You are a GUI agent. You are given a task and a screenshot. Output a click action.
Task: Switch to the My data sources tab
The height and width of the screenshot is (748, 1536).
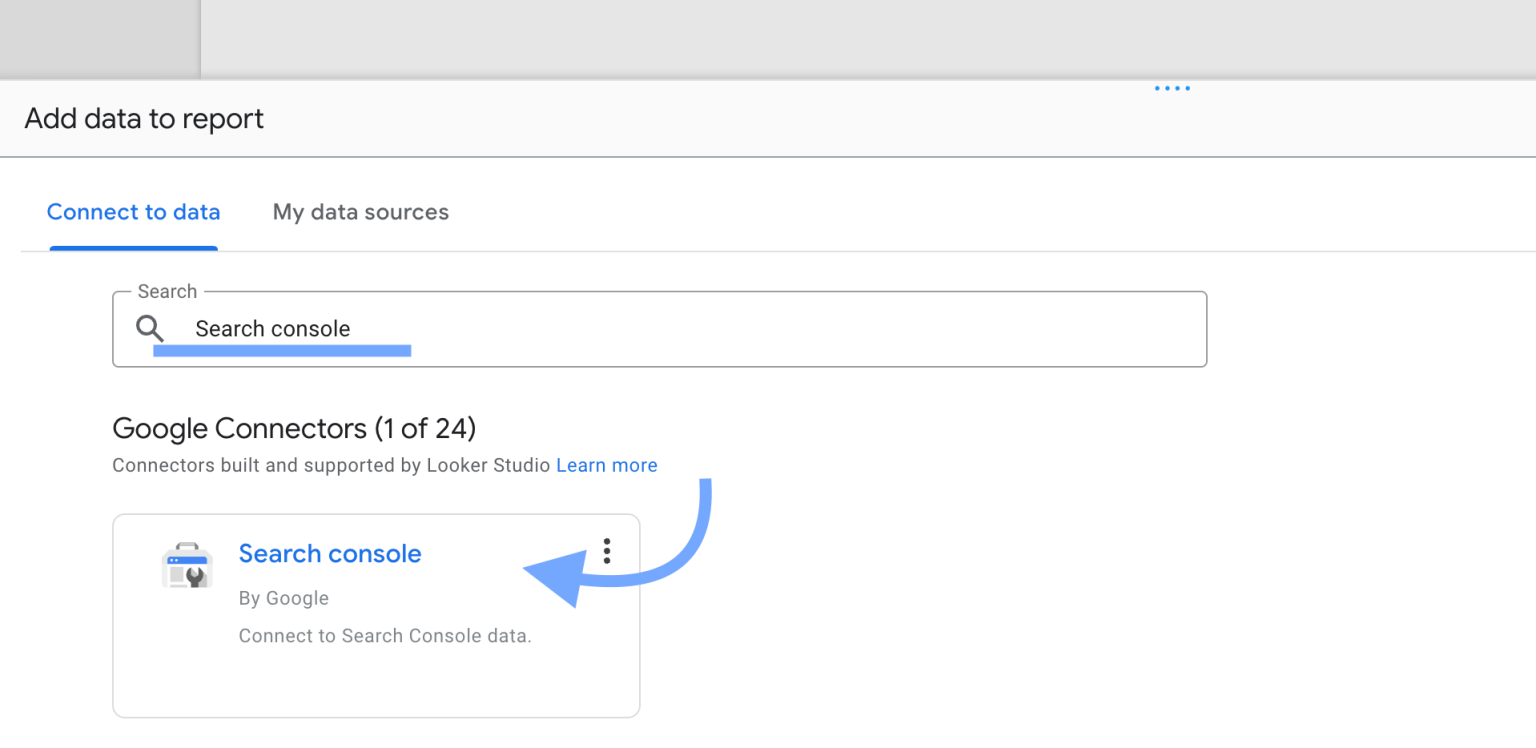click(360, 212)
